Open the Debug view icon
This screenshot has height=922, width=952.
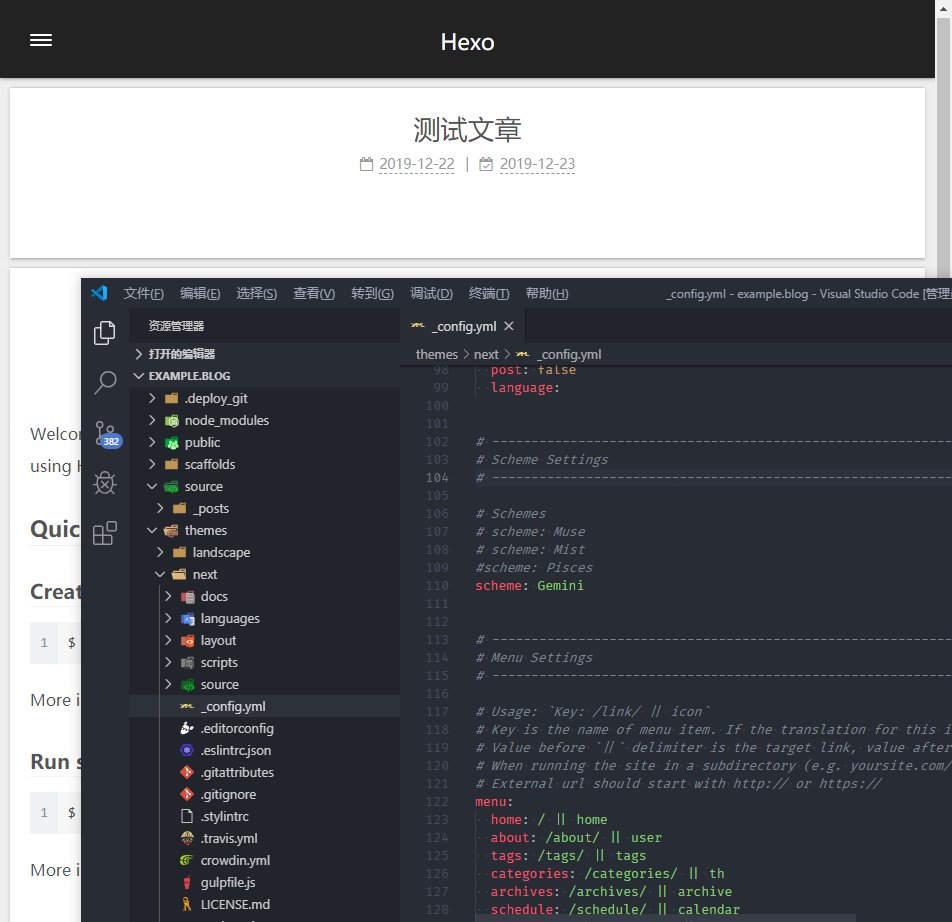pos(105,483)
